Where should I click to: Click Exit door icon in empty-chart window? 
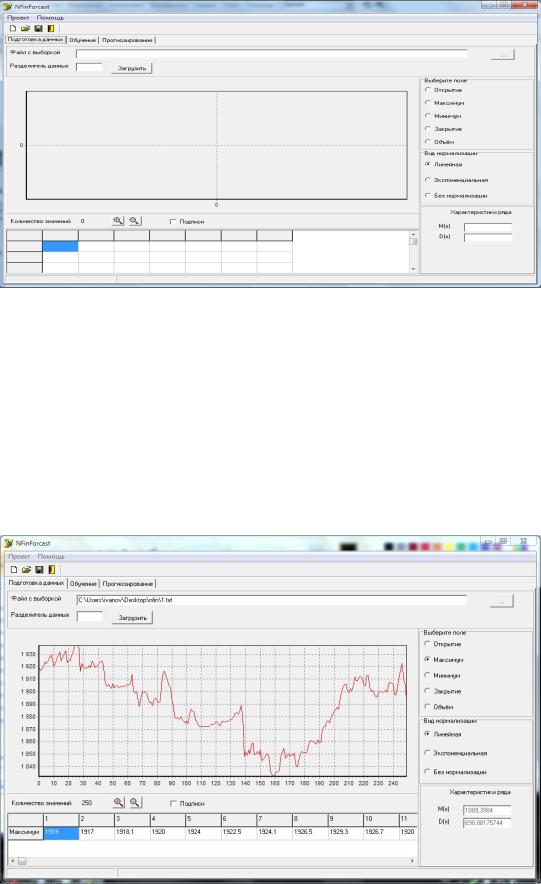click(51, 28)
